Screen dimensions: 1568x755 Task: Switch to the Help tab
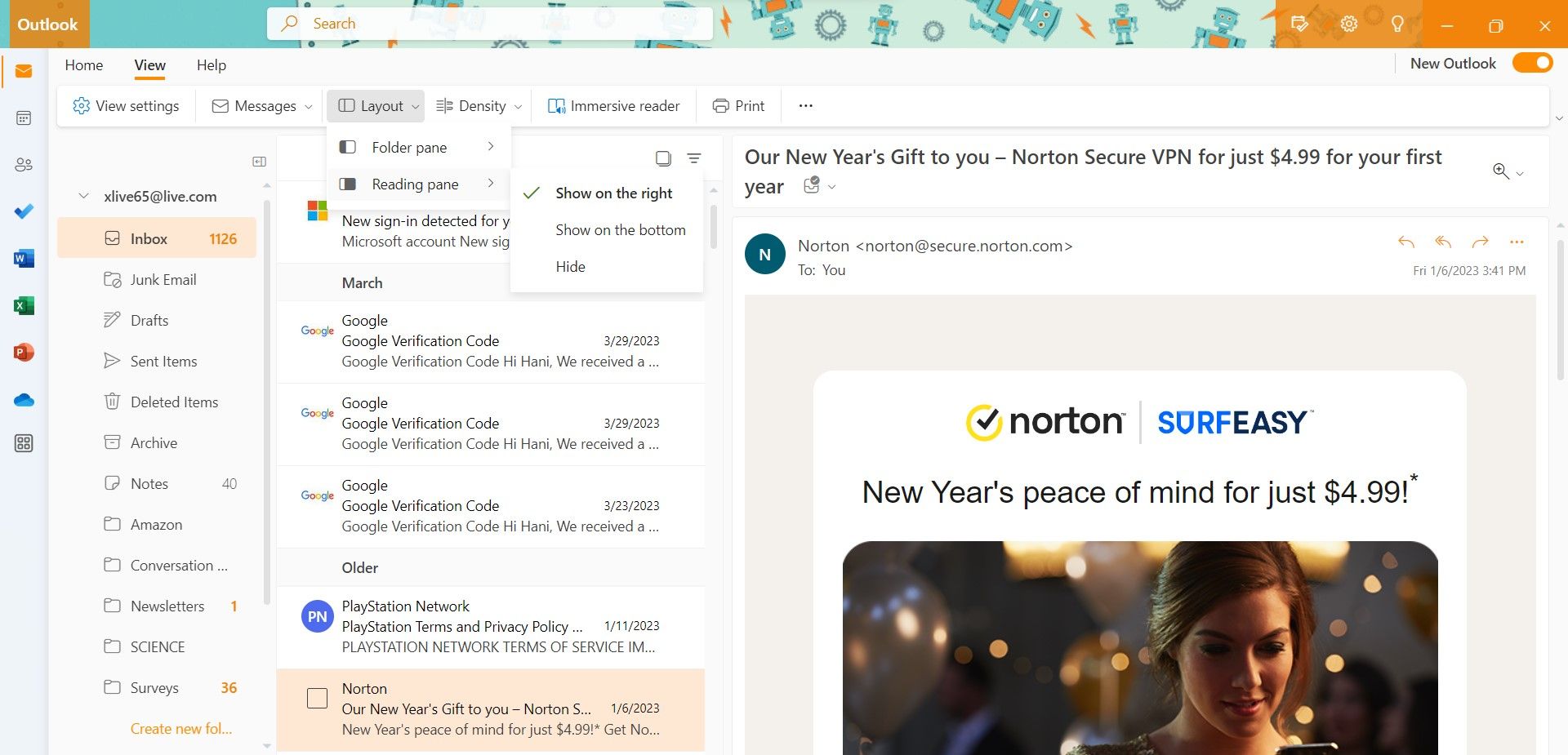[x=212, y=65]
